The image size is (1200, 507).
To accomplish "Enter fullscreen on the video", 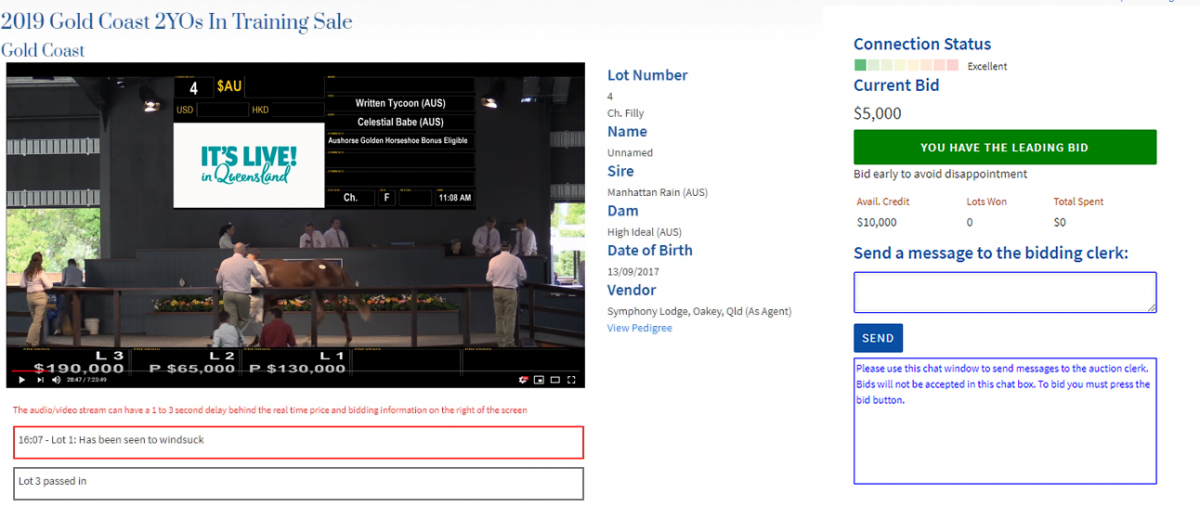I will coord(571,380).
